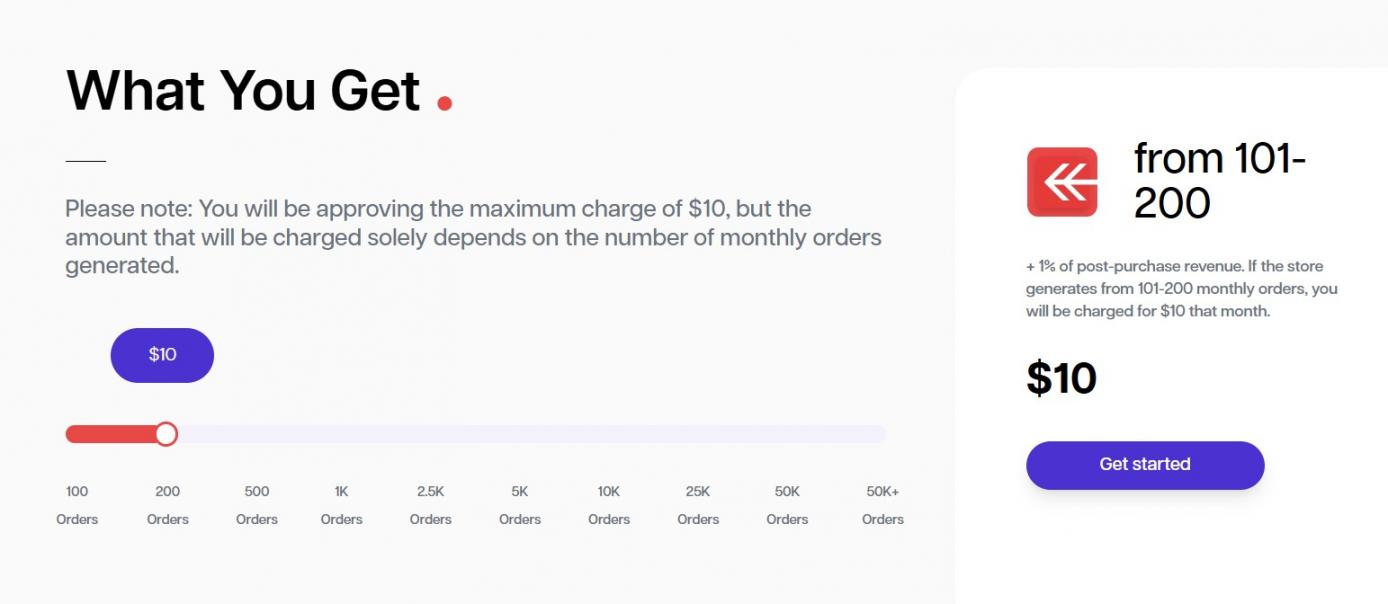Choose the 50K Orders tier label
Image resolution: width=1388 pixels, height=604 pixels.
[787, 504]
